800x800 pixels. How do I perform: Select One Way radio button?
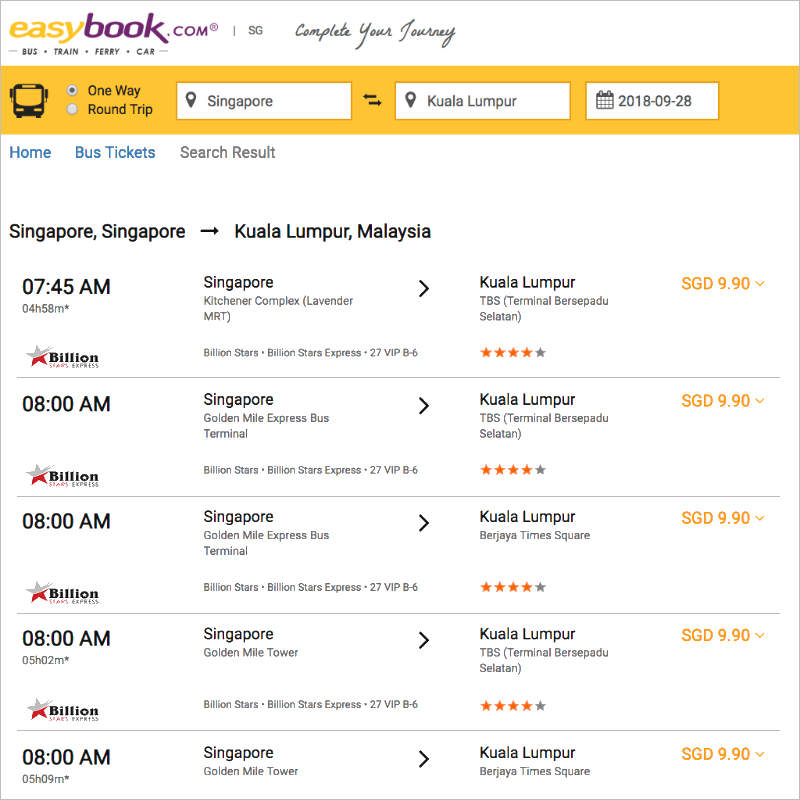pyautogui.click(x=72, y=90)
